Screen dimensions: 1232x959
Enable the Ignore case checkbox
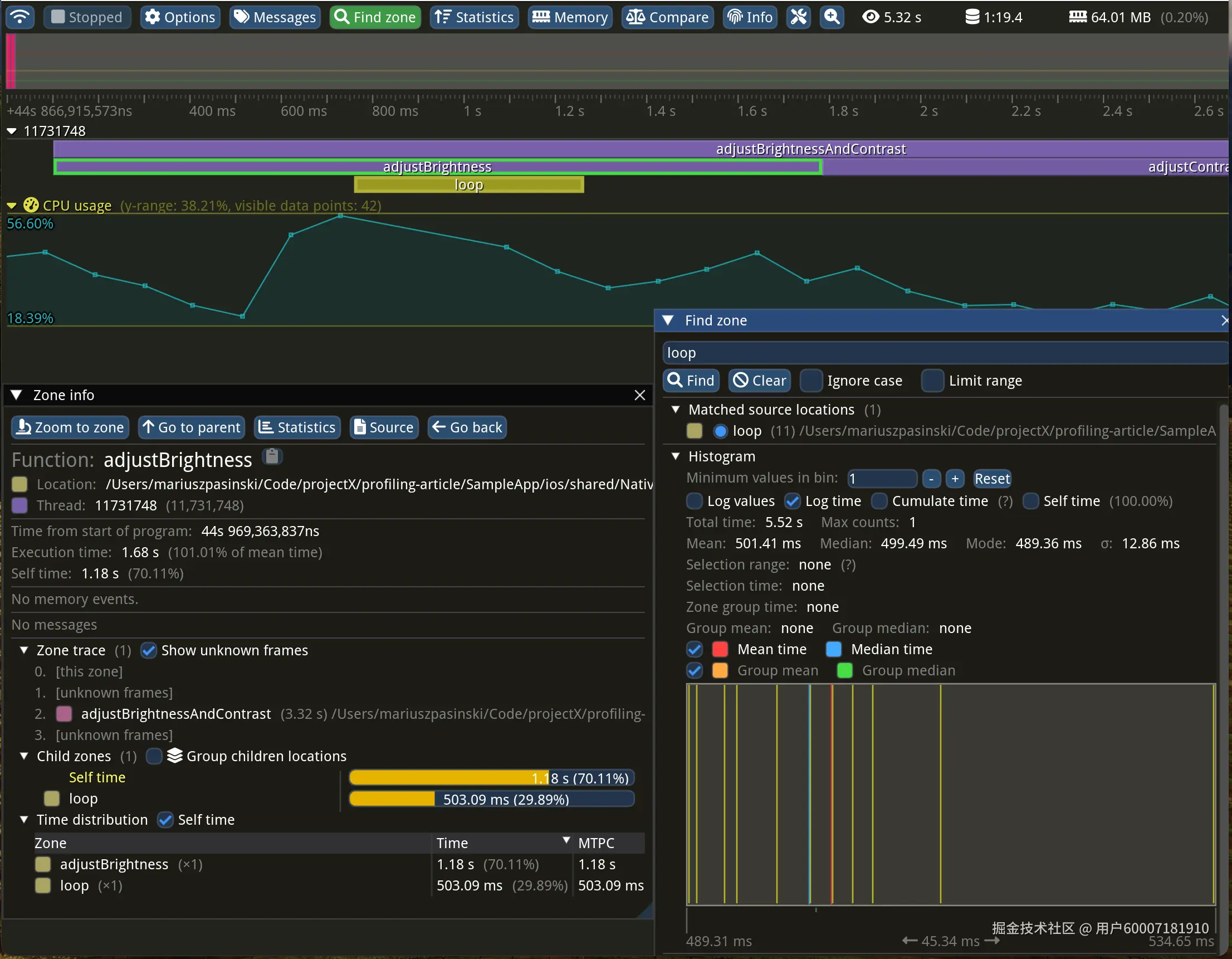tap(811, 381)
